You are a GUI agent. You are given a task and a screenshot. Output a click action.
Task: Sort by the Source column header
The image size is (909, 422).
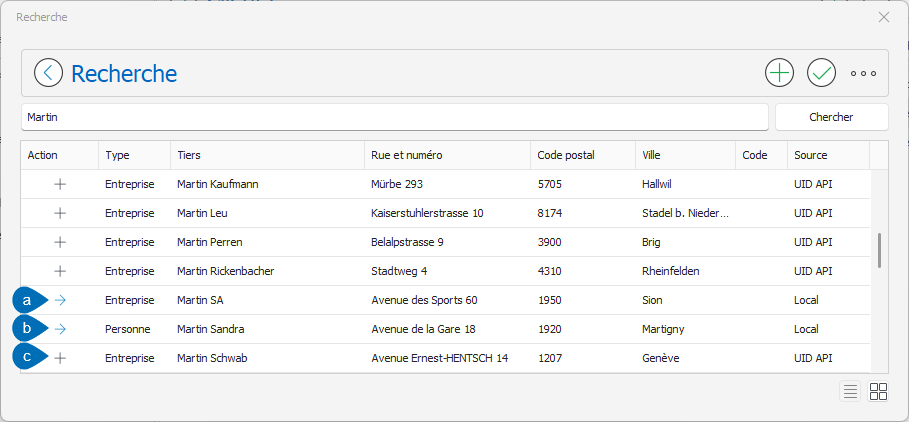(828, 155)
